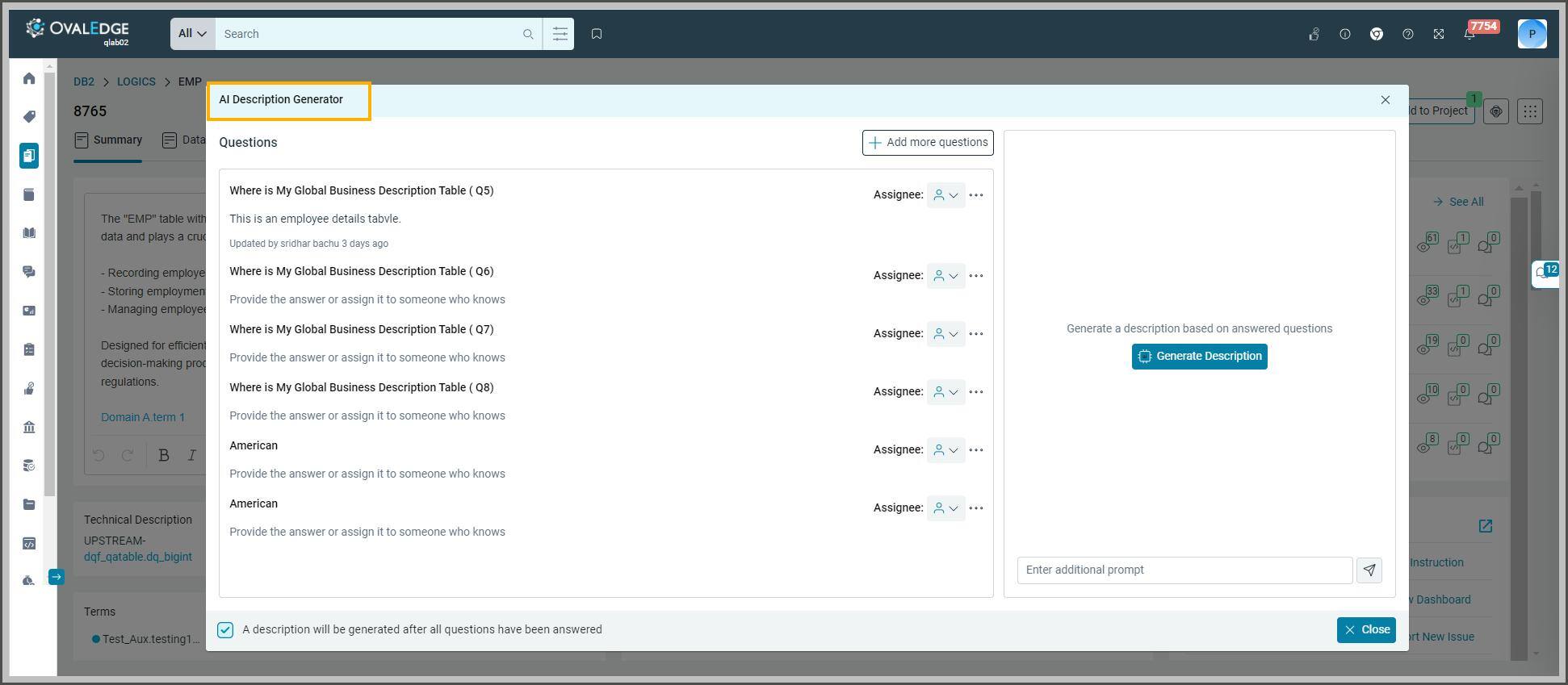
Task: Open the Data Catalog sidebar icon
Action: coord(29,156)
